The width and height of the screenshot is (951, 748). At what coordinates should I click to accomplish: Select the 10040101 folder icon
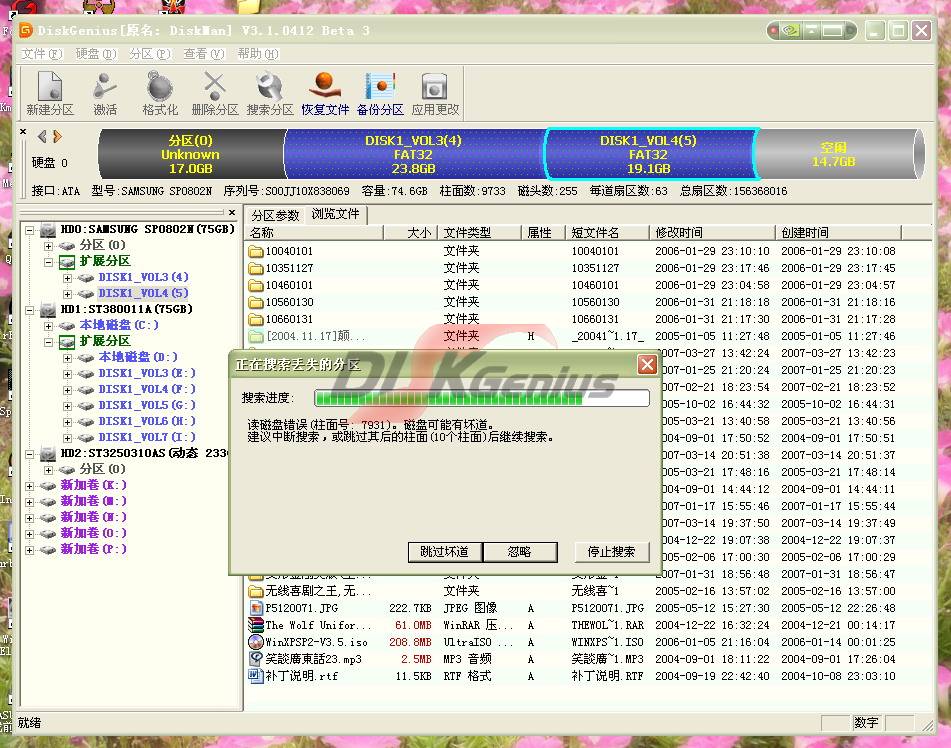pos(255,251)
